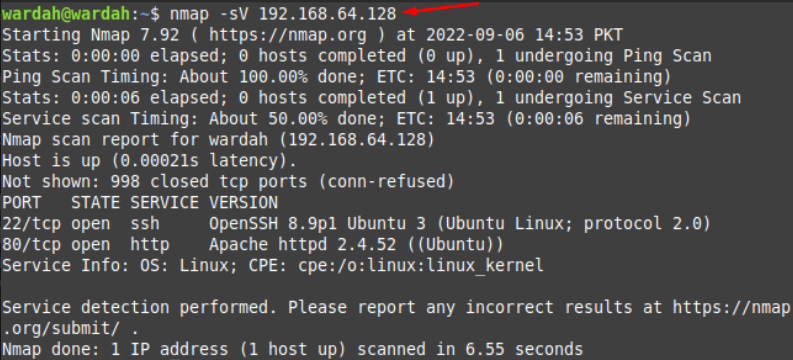Click the nmap -sV command text
This screenshot has height=360, width=793.
(x=210, y=14)
